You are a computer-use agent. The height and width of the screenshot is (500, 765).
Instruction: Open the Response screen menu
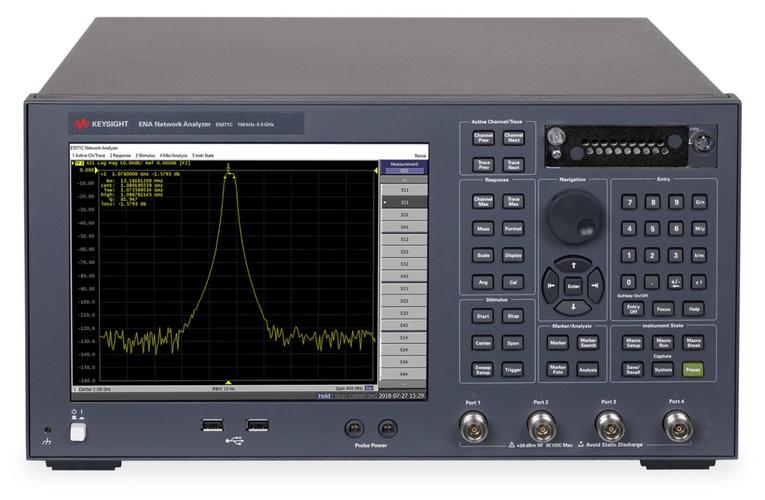(x=120, y=156)
